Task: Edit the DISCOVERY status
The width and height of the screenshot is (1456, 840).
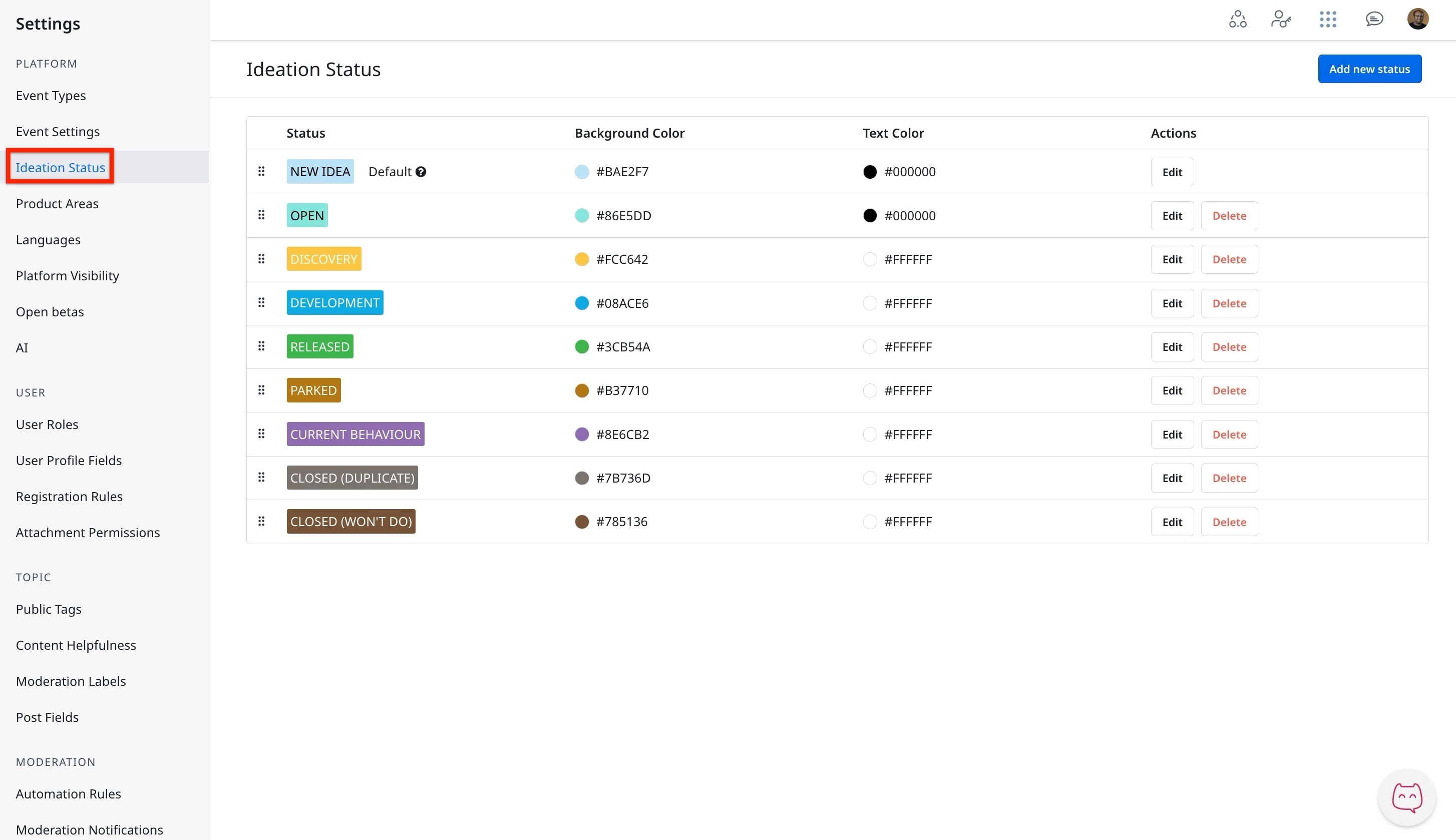Action: (1172, 260)
